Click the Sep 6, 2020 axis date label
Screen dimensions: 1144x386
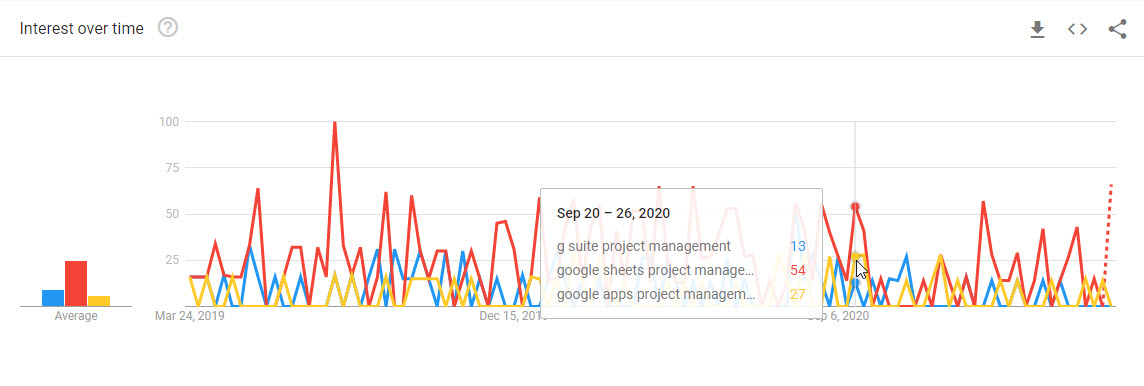point(839,317)
